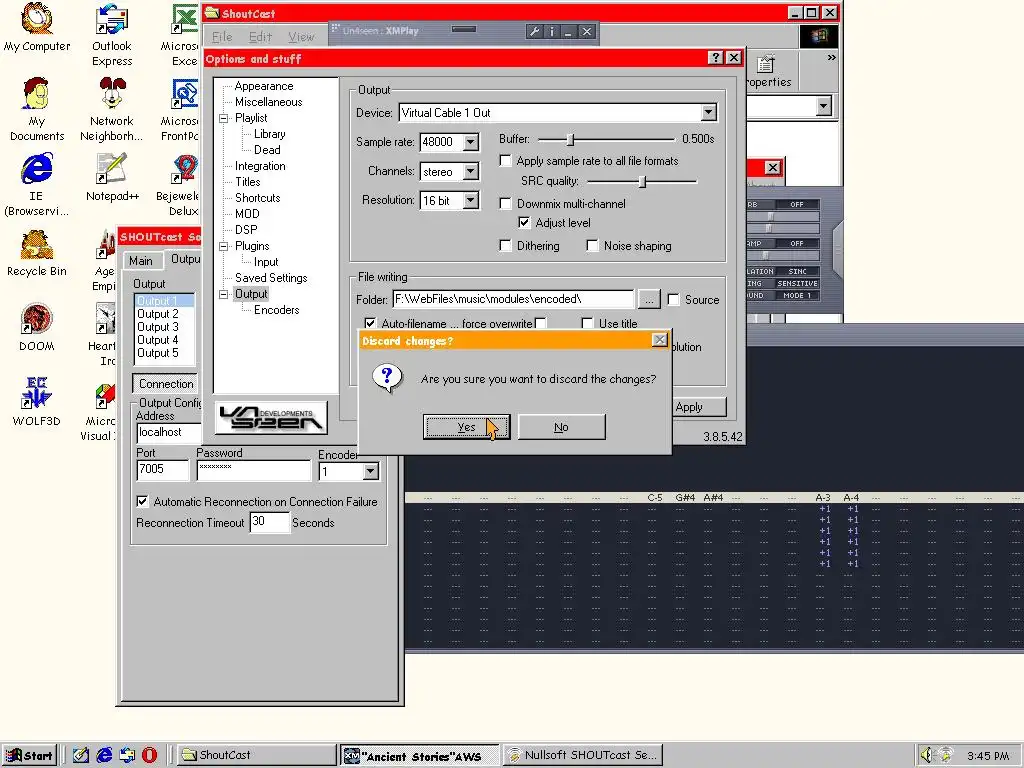Image resolution: width=1024 pixels, height=768 pixels.
Task: Click the Port field showing 7005
Action: (163, 470)
